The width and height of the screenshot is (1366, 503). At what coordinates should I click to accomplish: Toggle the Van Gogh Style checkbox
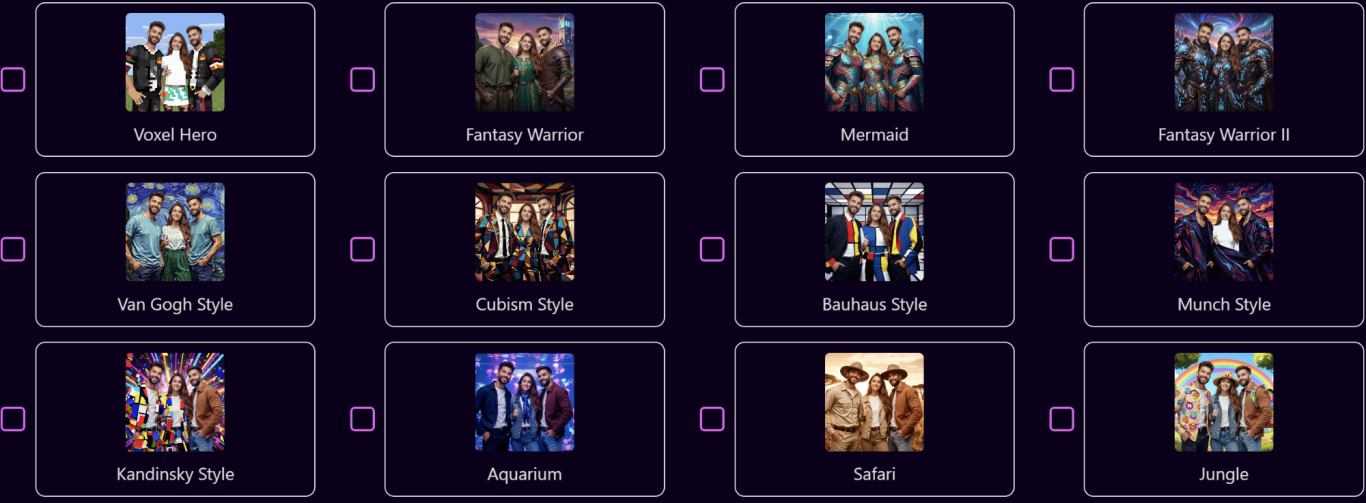[x=12, y=249]
